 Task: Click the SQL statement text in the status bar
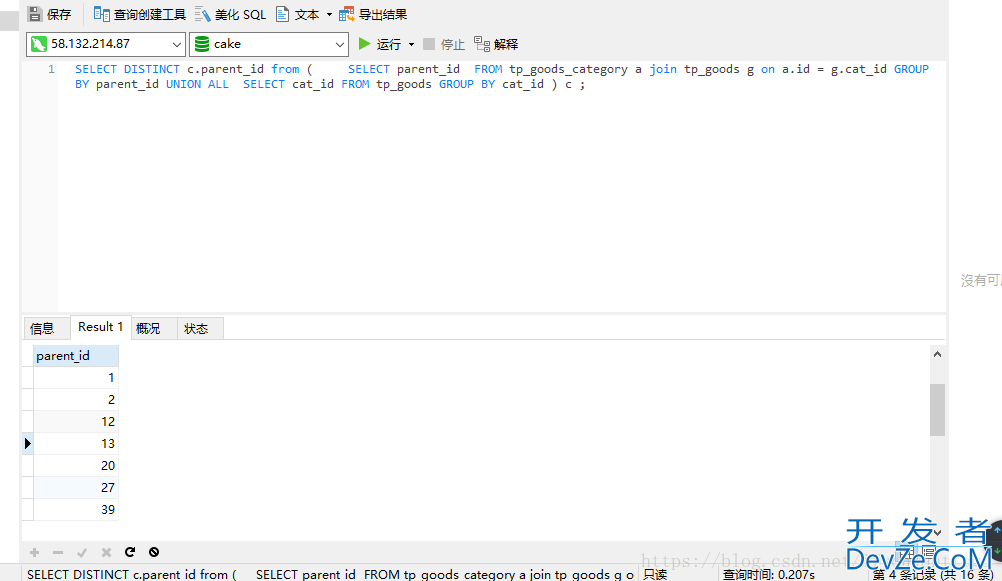pyautogui.click(x=330, y=575)
